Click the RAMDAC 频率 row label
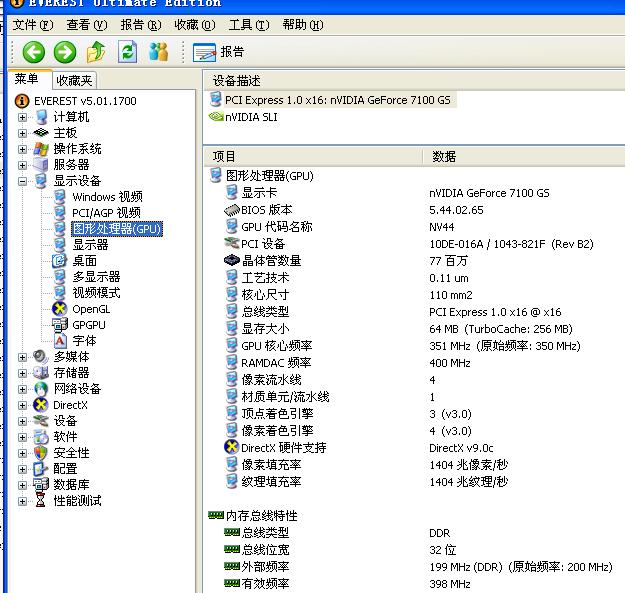Screen dimensions: 625x593 [x=276, y=363]
